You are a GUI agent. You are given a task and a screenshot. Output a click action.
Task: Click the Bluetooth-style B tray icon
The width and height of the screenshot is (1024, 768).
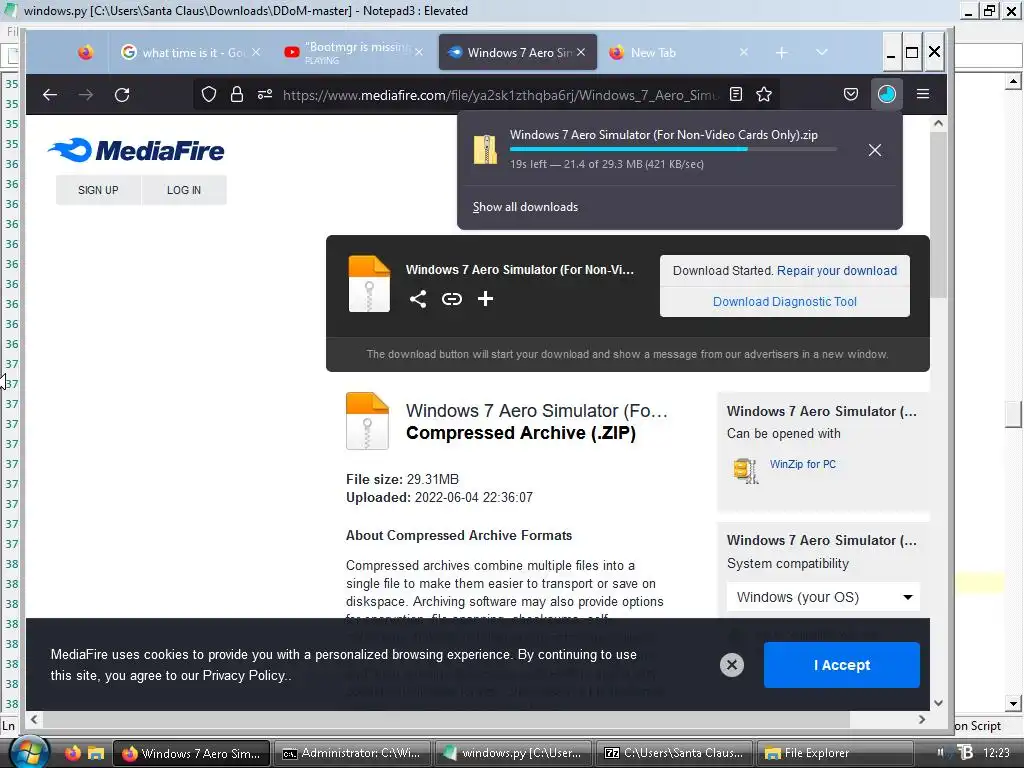click(x=965, y=752)
